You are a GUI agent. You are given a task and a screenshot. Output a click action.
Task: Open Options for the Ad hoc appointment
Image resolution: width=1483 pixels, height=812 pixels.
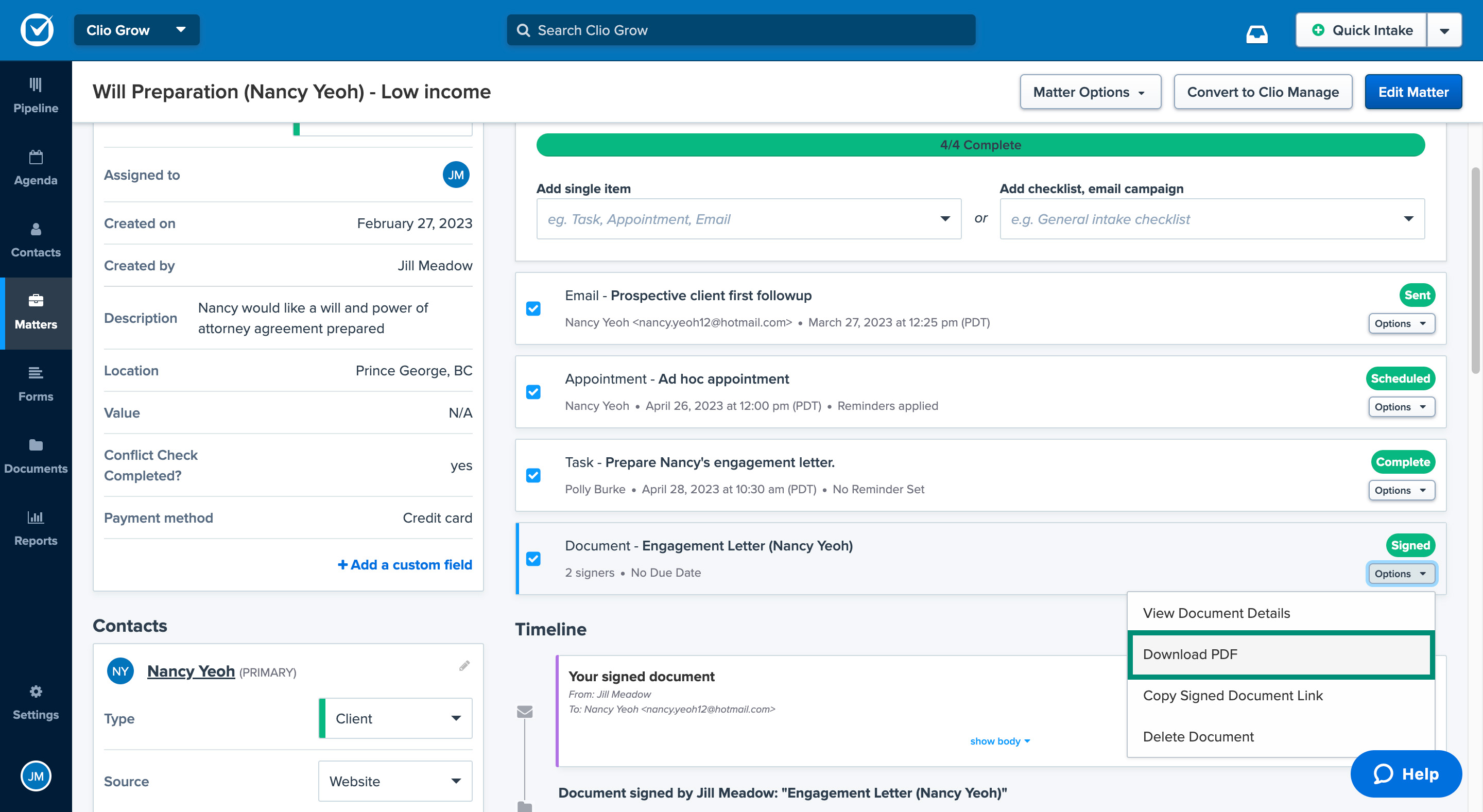[x=1401, y=407]
